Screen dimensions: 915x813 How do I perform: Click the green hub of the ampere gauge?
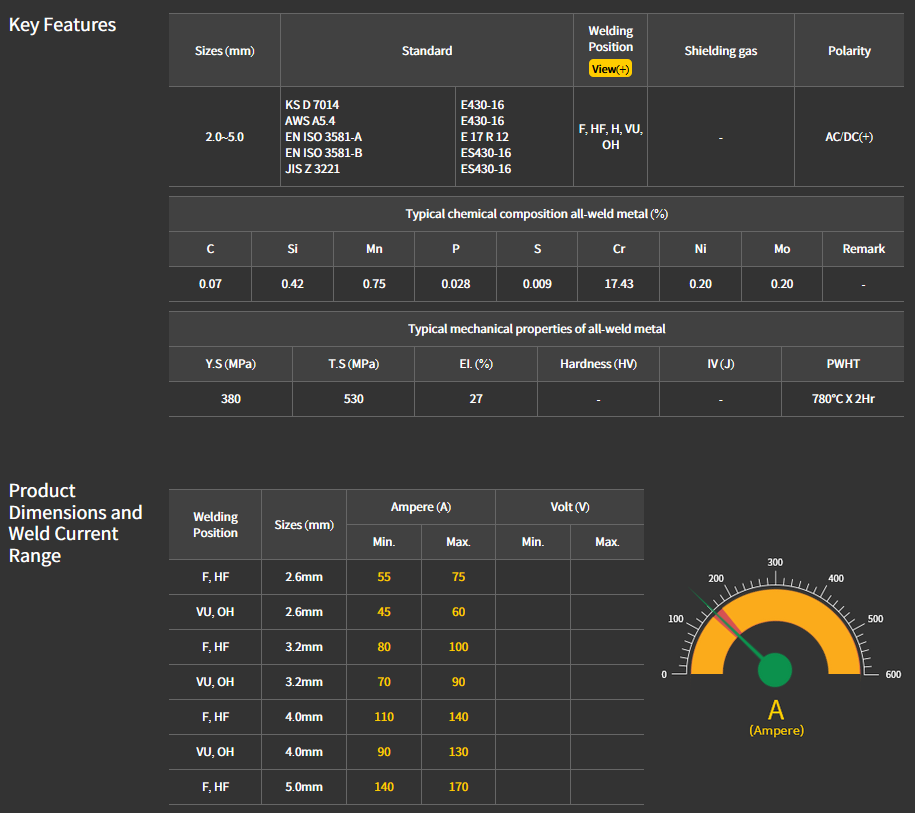[774, 671]
